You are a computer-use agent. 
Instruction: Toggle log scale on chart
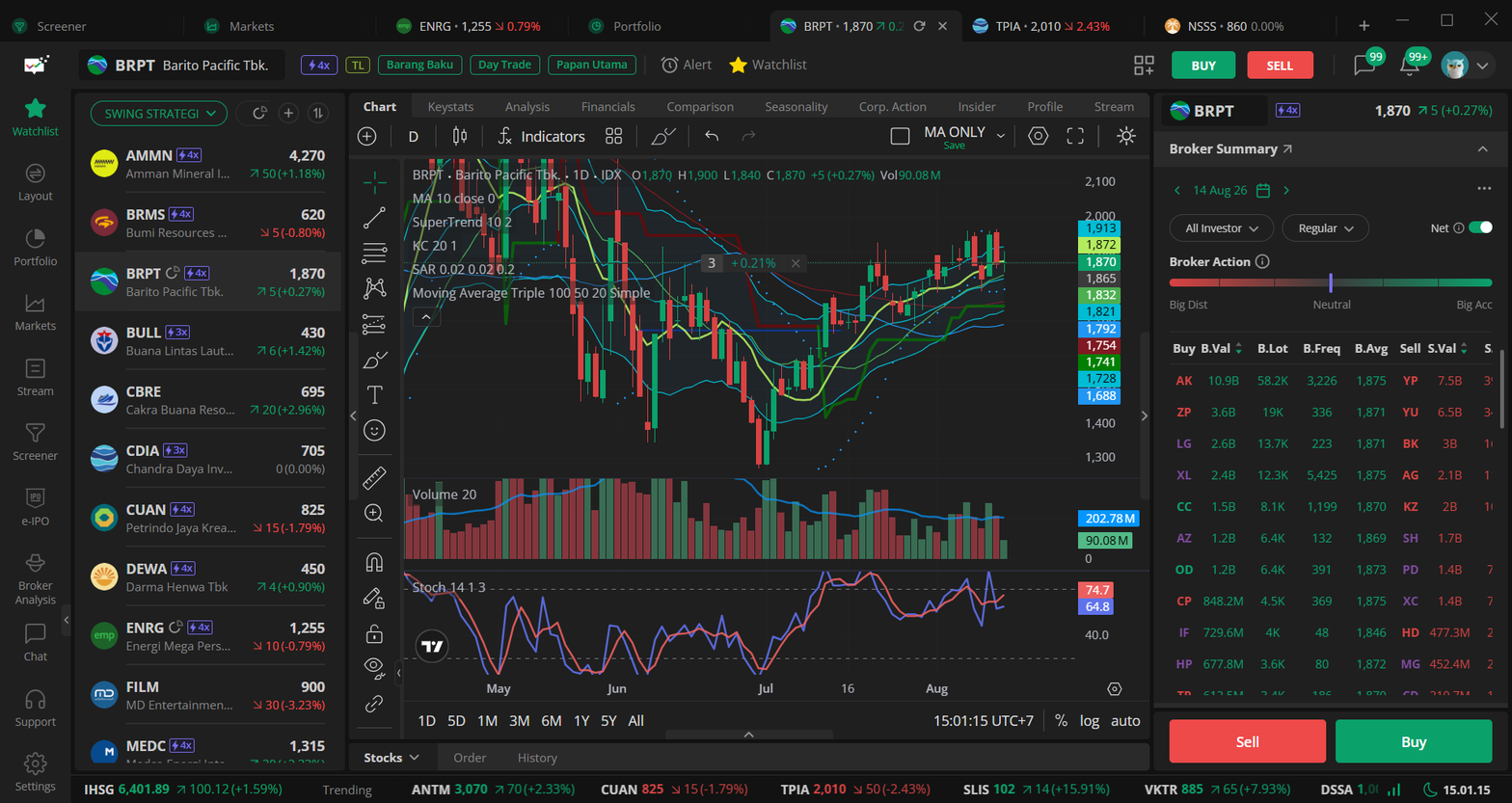(1089, 720)
